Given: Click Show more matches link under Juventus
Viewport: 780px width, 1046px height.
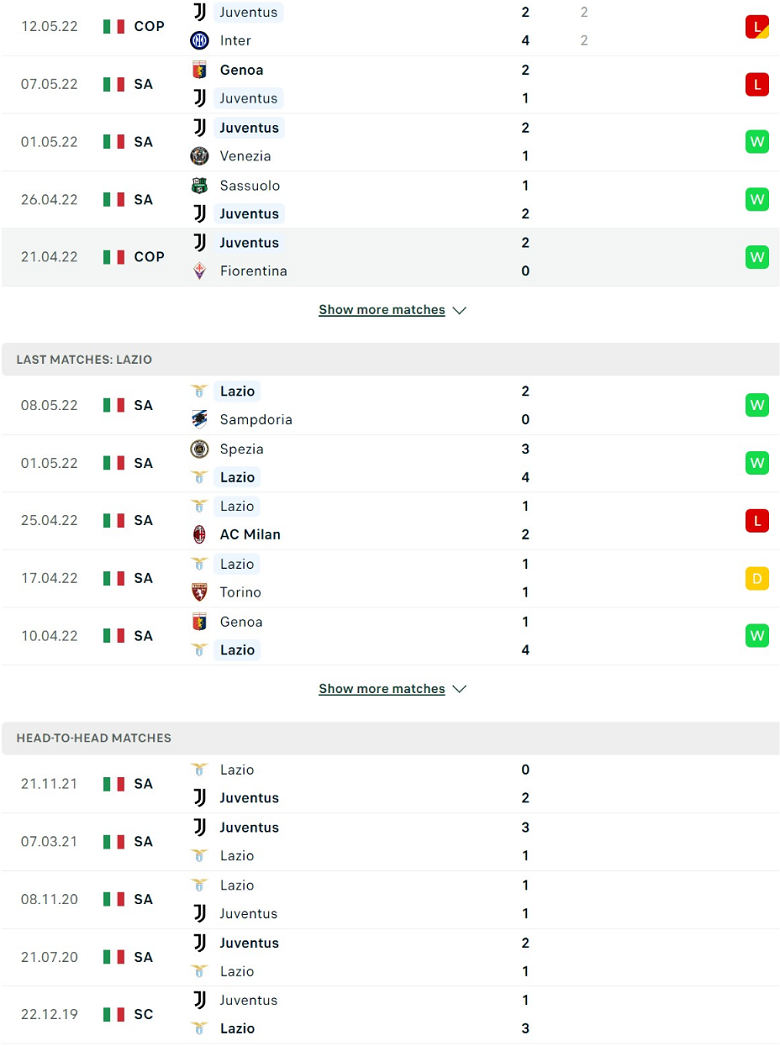Looking at the screenshot, I should (x=382, y=310).
